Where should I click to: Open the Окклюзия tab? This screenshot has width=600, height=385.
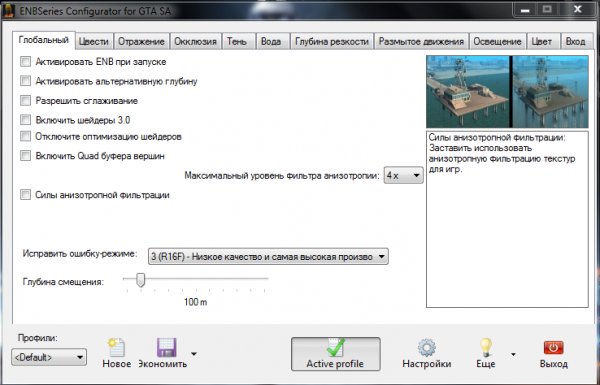click(196, 41)
